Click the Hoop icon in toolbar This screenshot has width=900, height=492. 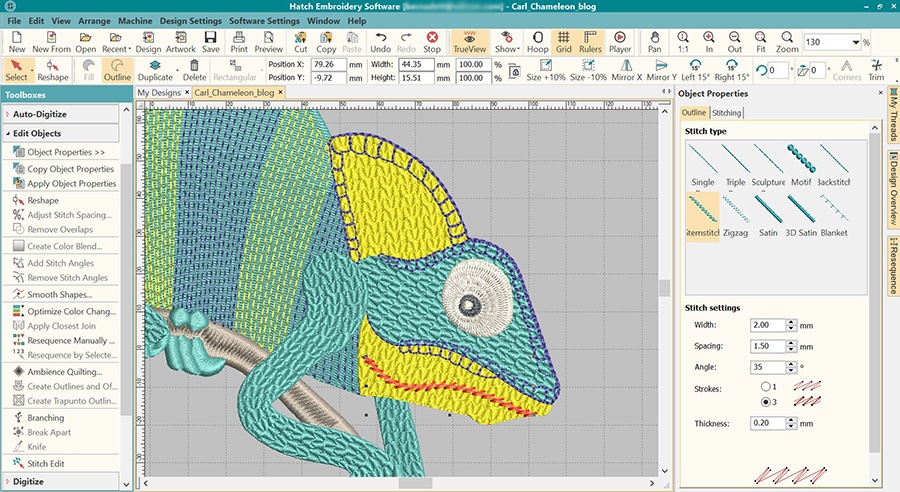pyautogui.click(x=537, y=41)
